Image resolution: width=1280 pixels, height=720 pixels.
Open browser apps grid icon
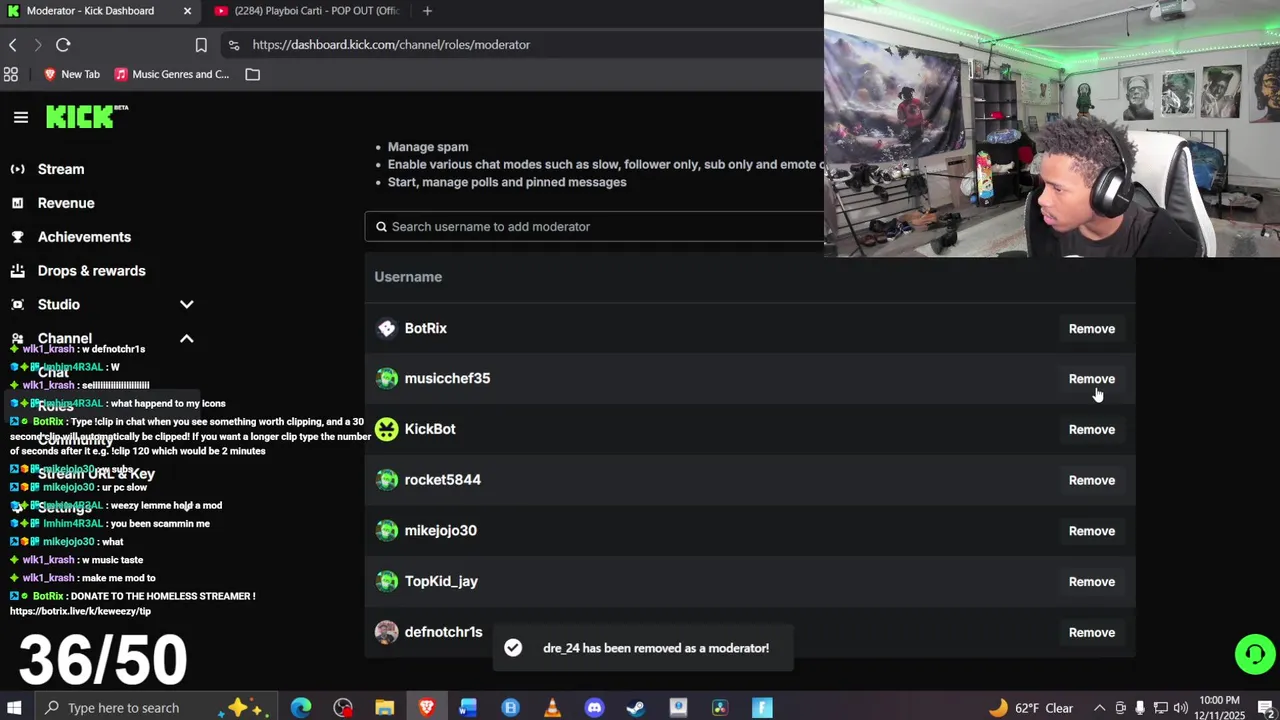[11, 74]
